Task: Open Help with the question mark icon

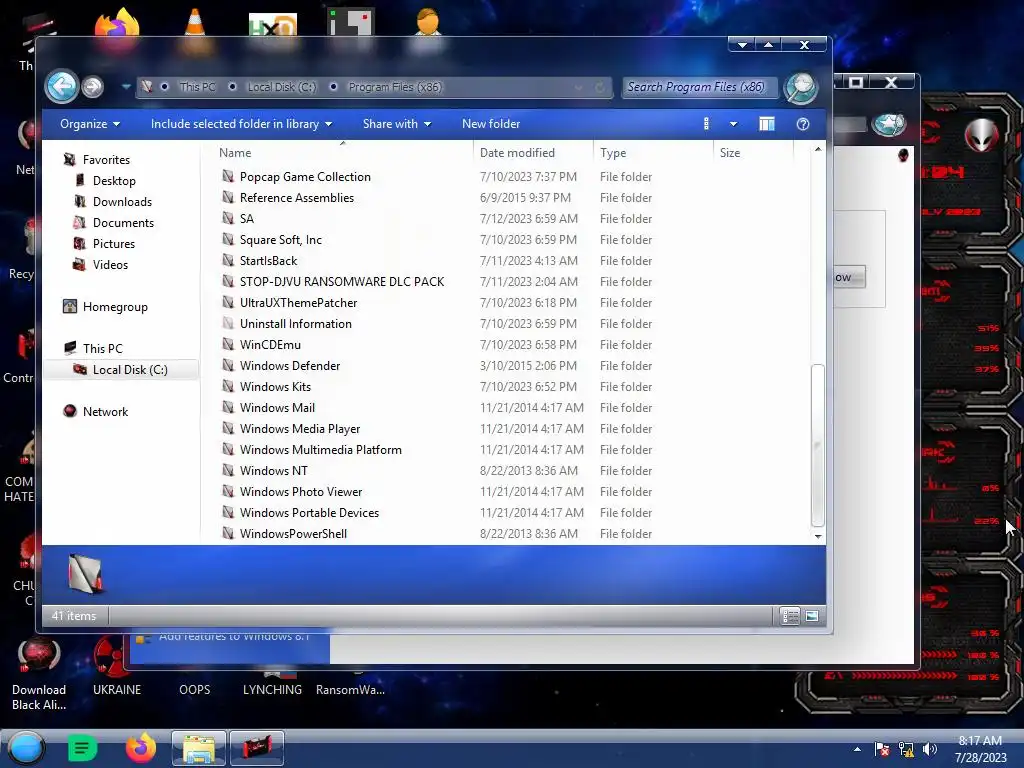Action: [803, 124]
